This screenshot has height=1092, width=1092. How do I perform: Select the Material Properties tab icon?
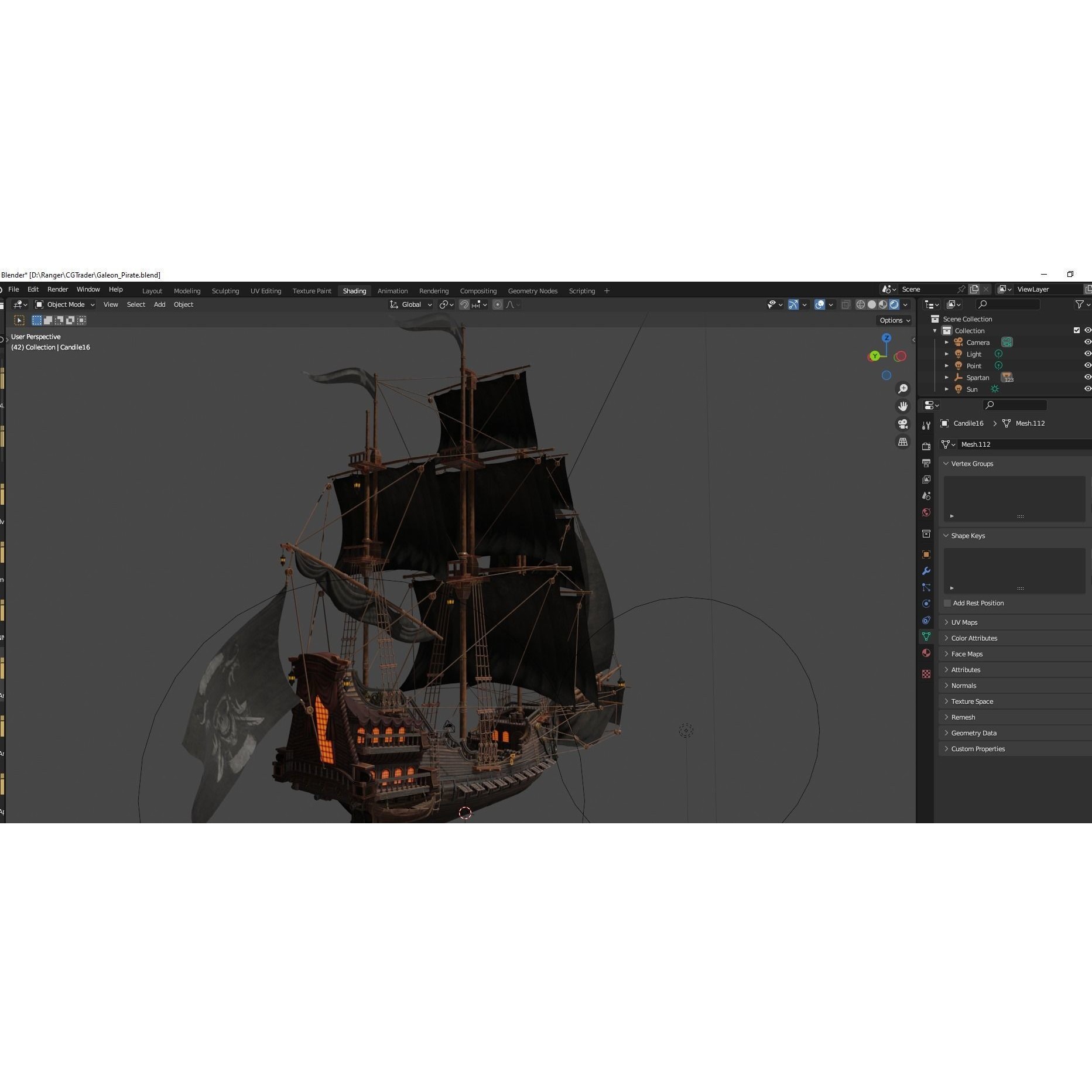pos(926,653)
